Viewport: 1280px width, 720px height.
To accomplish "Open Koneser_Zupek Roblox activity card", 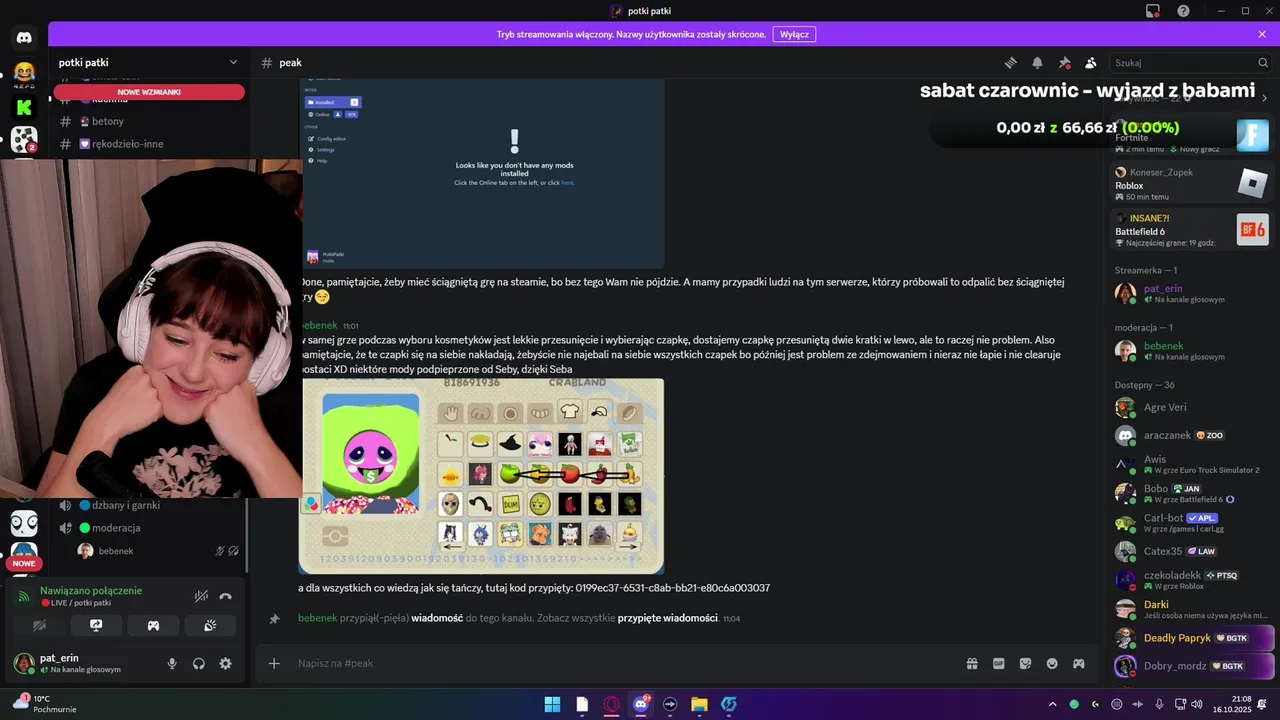I will 1192,184.
